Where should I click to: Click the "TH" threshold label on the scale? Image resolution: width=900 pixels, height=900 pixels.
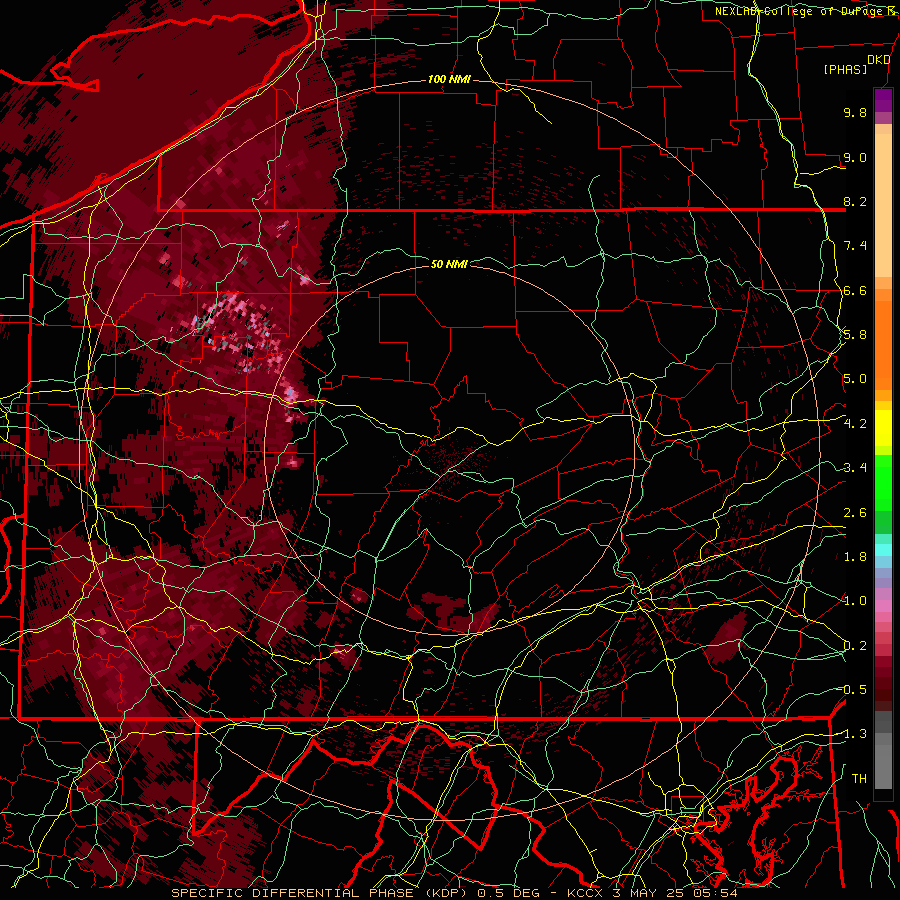pyautogui.click(x=859, y=779)
